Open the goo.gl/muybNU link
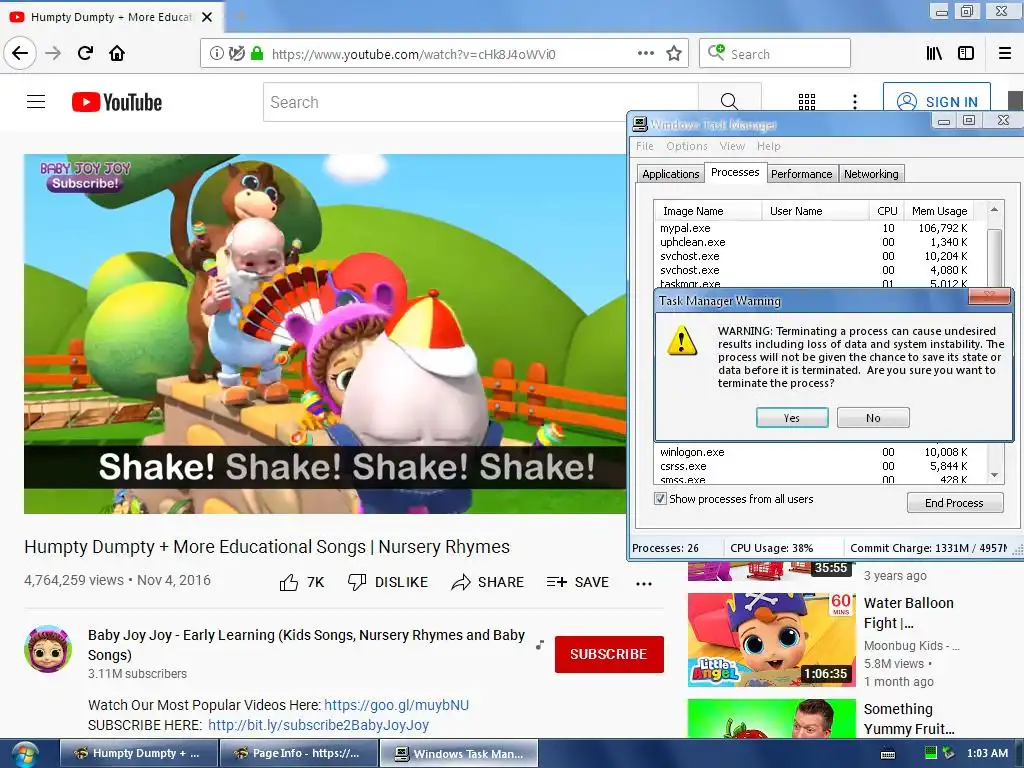This screenshot has width=1024, height=768. (396, 705)
